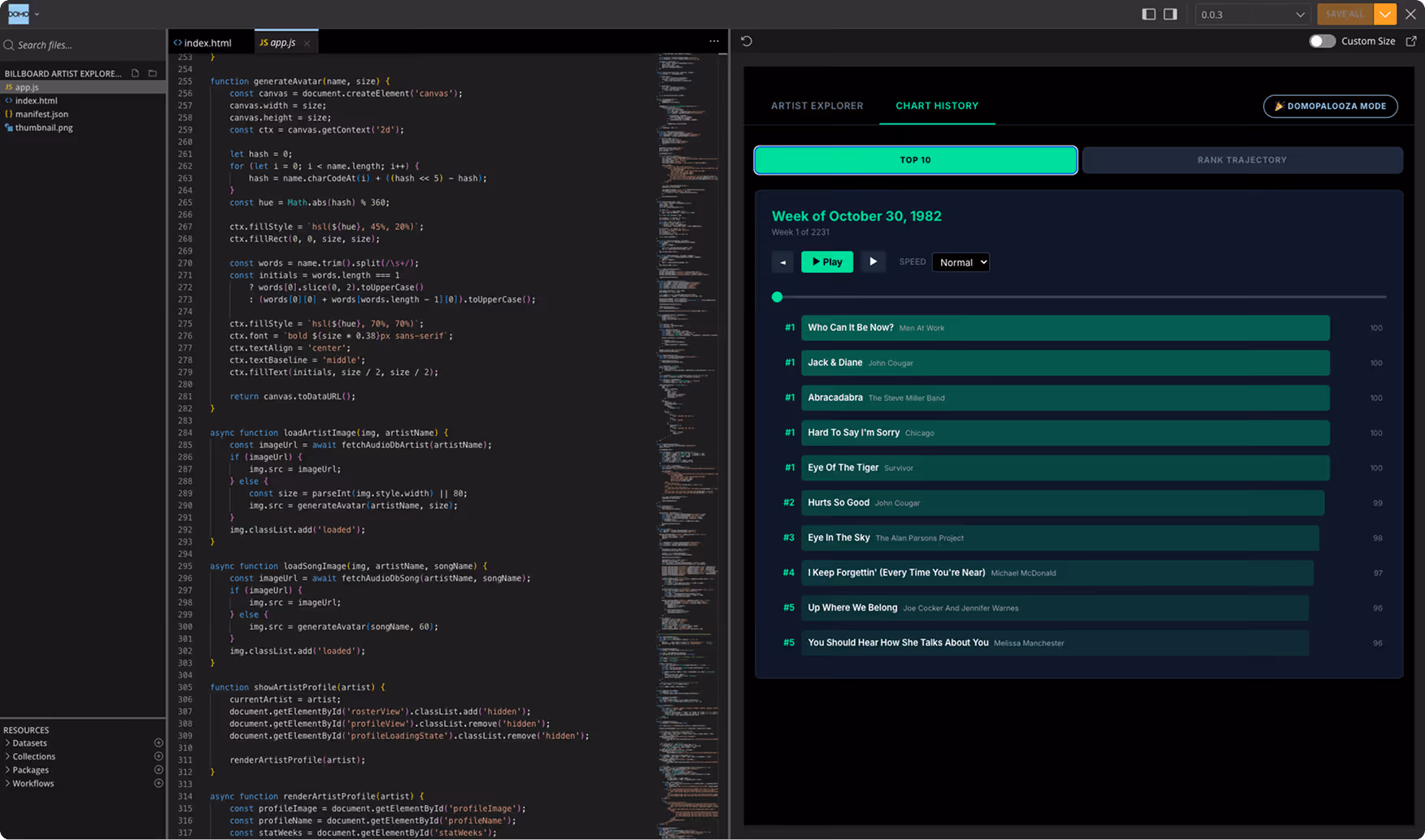This screenshot has height=840, width=1425.
Task: Close the app.js editor tab
Action: (307, 43)
